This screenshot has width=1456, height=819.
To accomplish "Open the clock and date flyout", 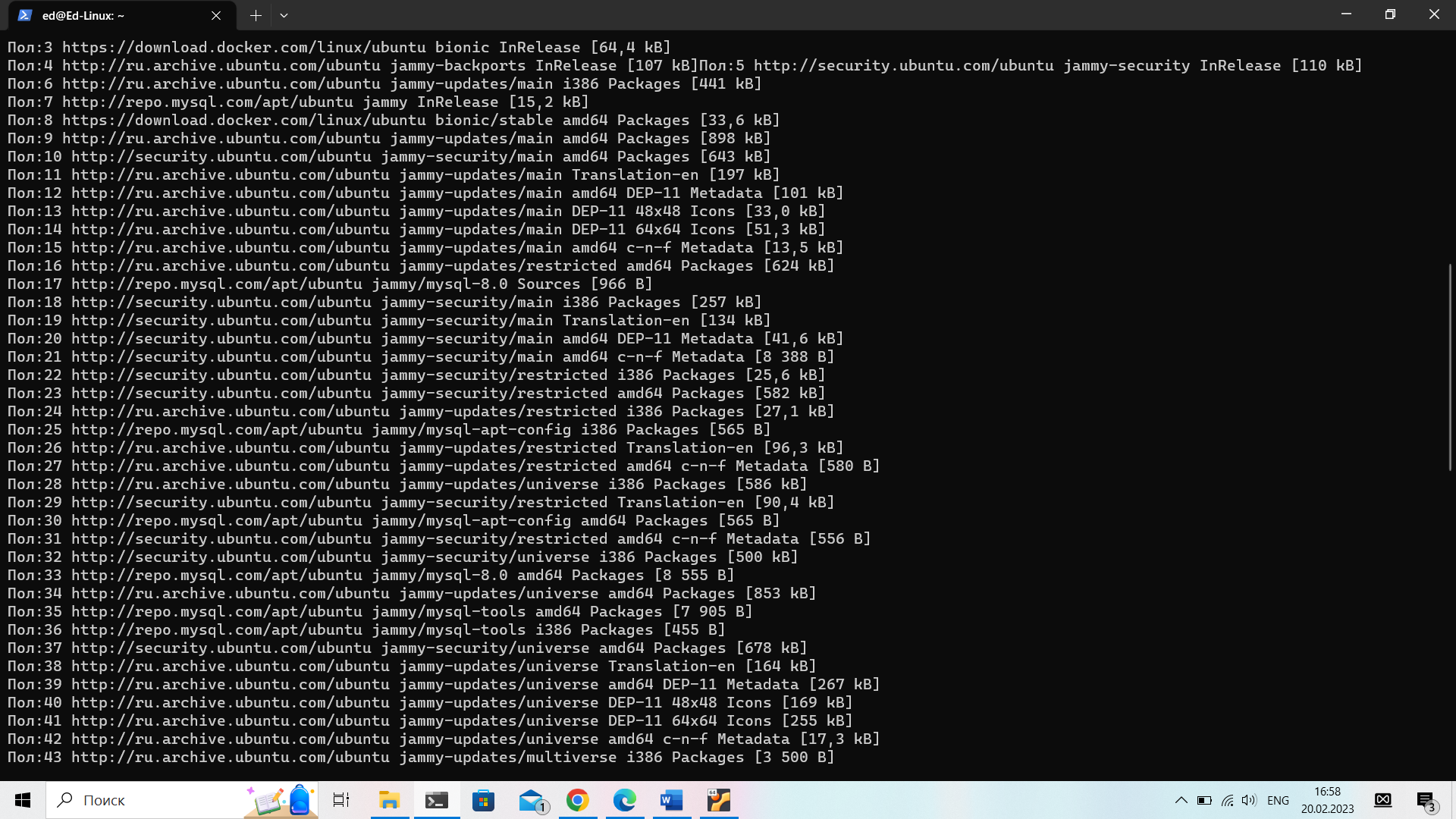I will click(x=1327, y=800).
